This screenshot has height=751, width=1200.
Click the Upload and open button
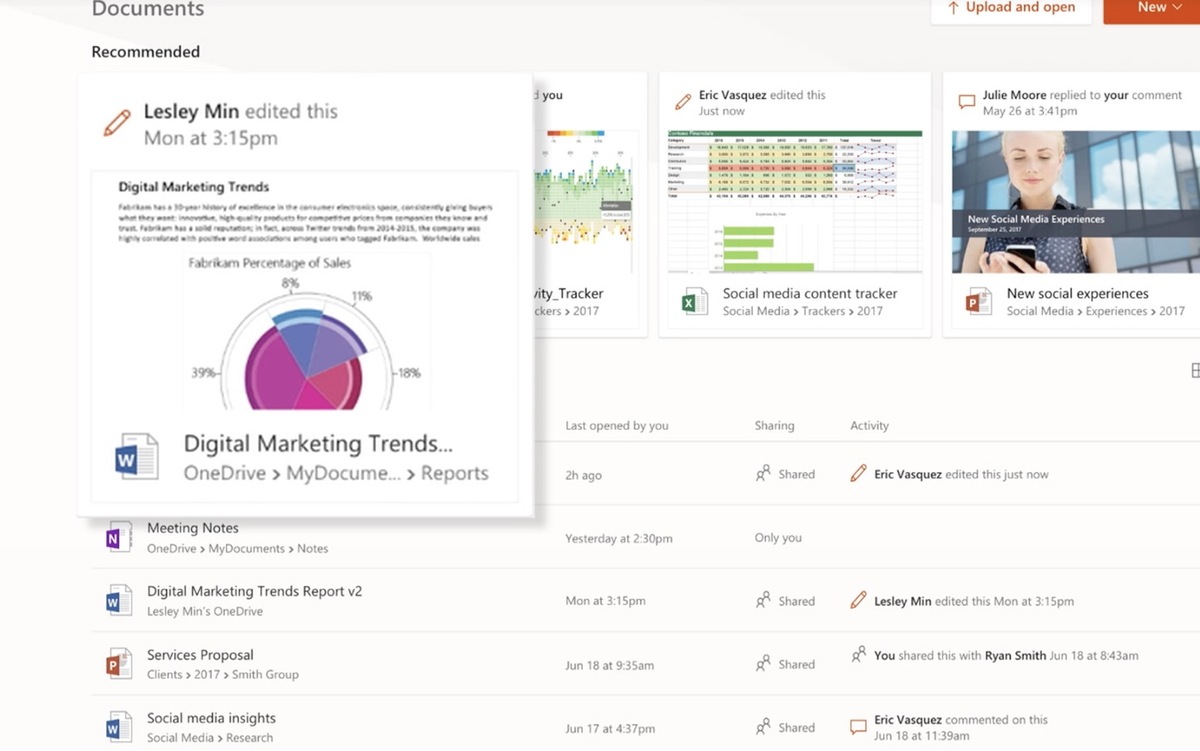[1011, 8]
